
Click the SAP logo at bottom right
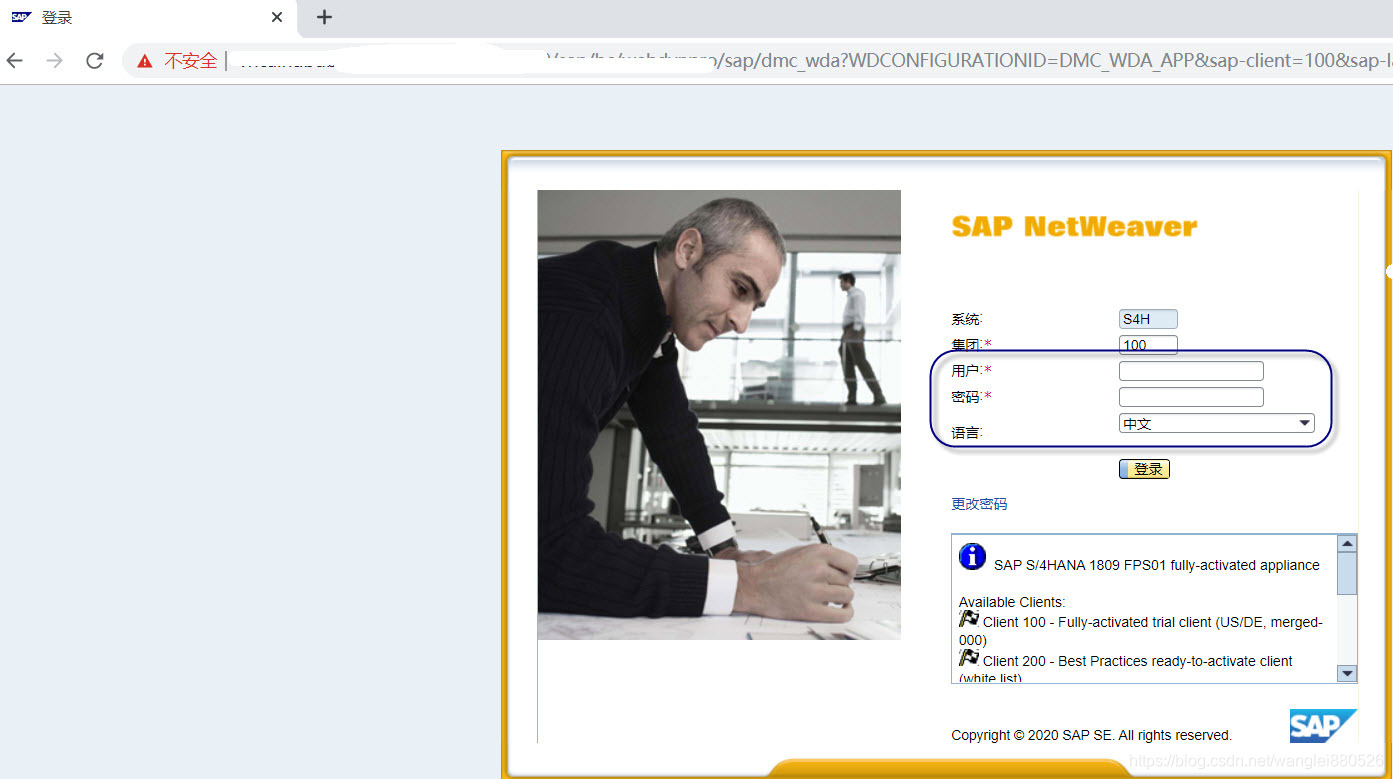1322,726
